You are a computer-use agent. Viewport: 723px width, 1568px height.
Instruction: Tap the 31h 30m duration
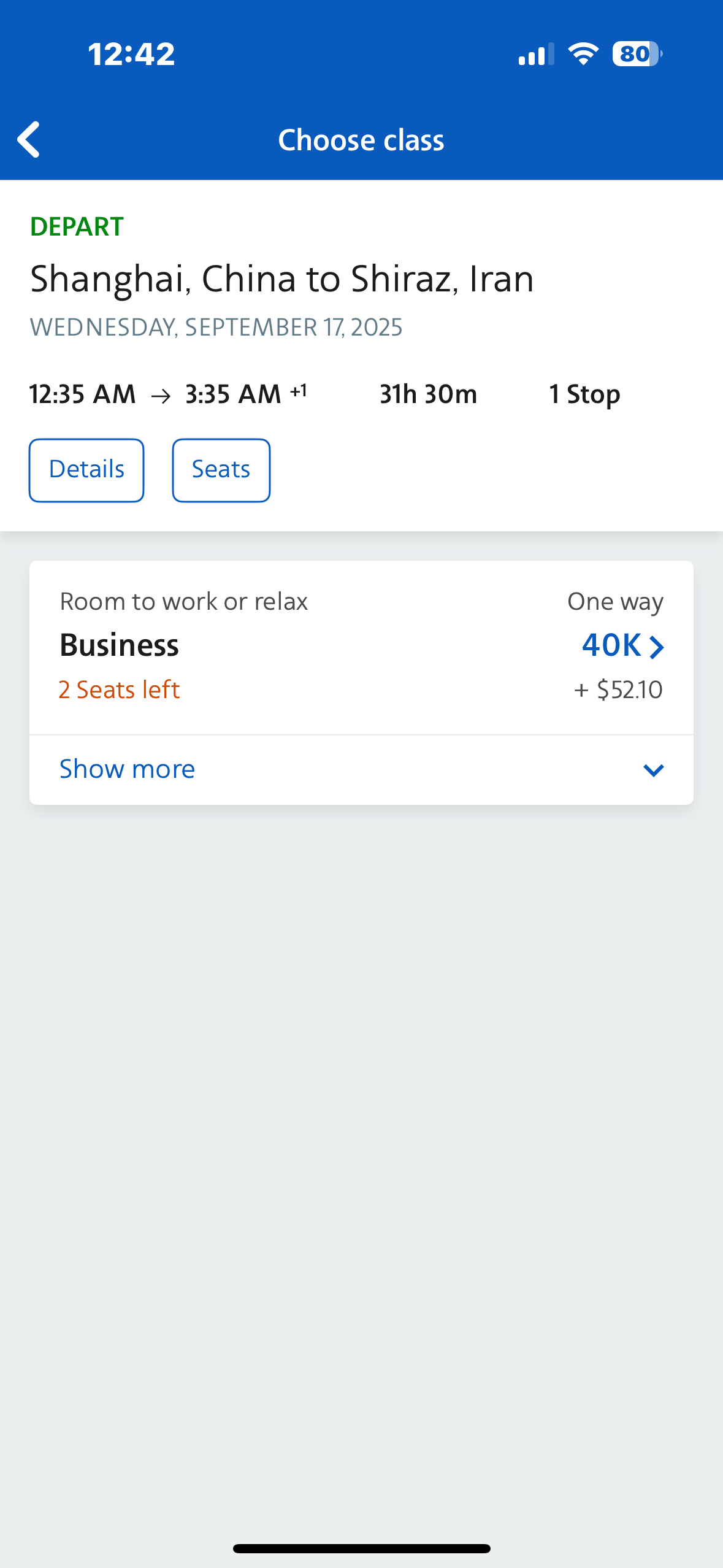[x=428, y=394]
